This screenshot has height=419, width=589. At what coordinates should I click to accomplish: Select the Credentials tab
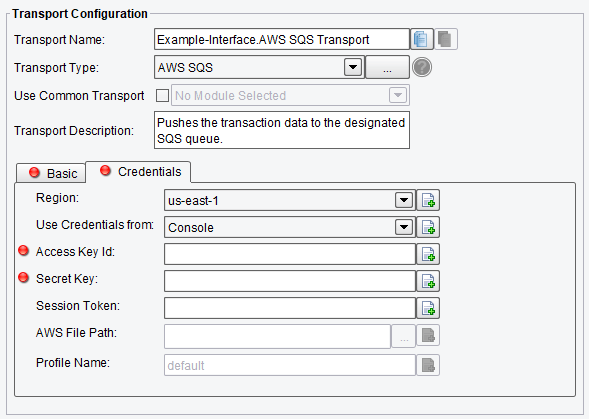tap(139, 172)
